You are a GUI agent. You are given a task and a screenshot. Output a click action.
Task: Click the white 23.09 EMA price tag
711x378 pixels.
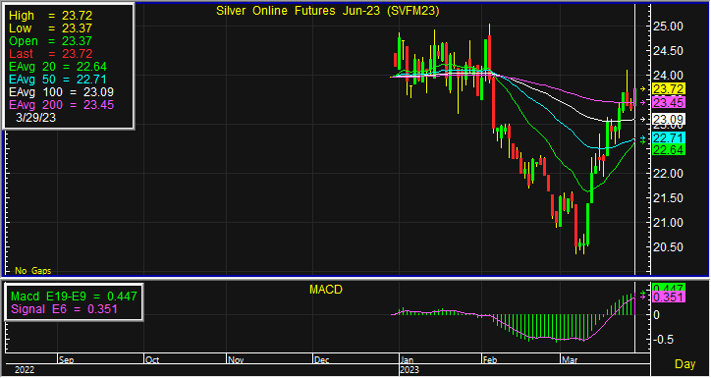click(668, 120)
